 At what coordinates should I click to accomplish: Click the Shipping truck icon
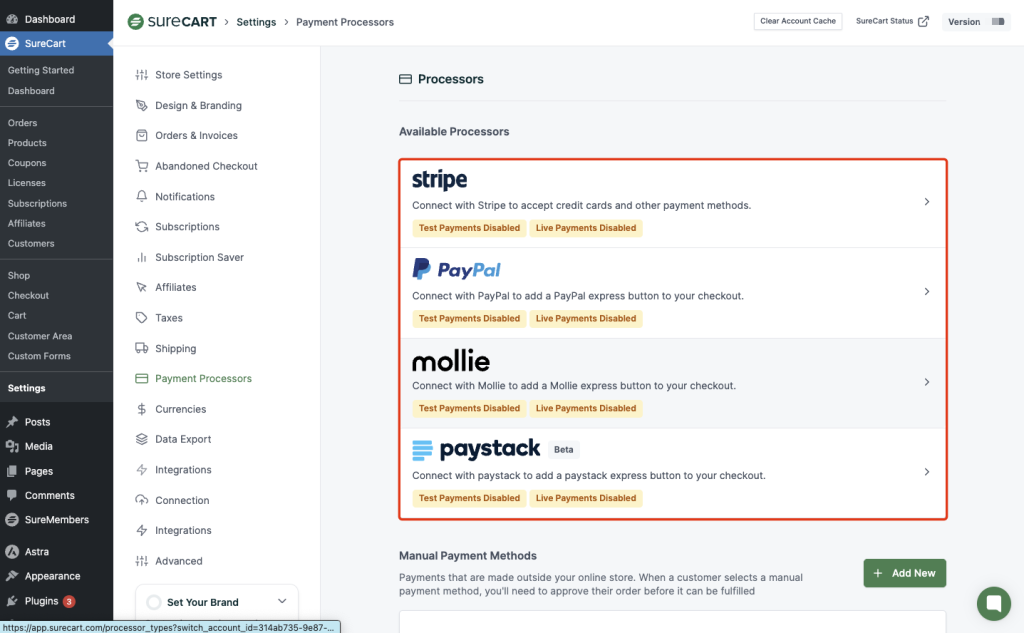pyautogui.click(x=142, y=349)
